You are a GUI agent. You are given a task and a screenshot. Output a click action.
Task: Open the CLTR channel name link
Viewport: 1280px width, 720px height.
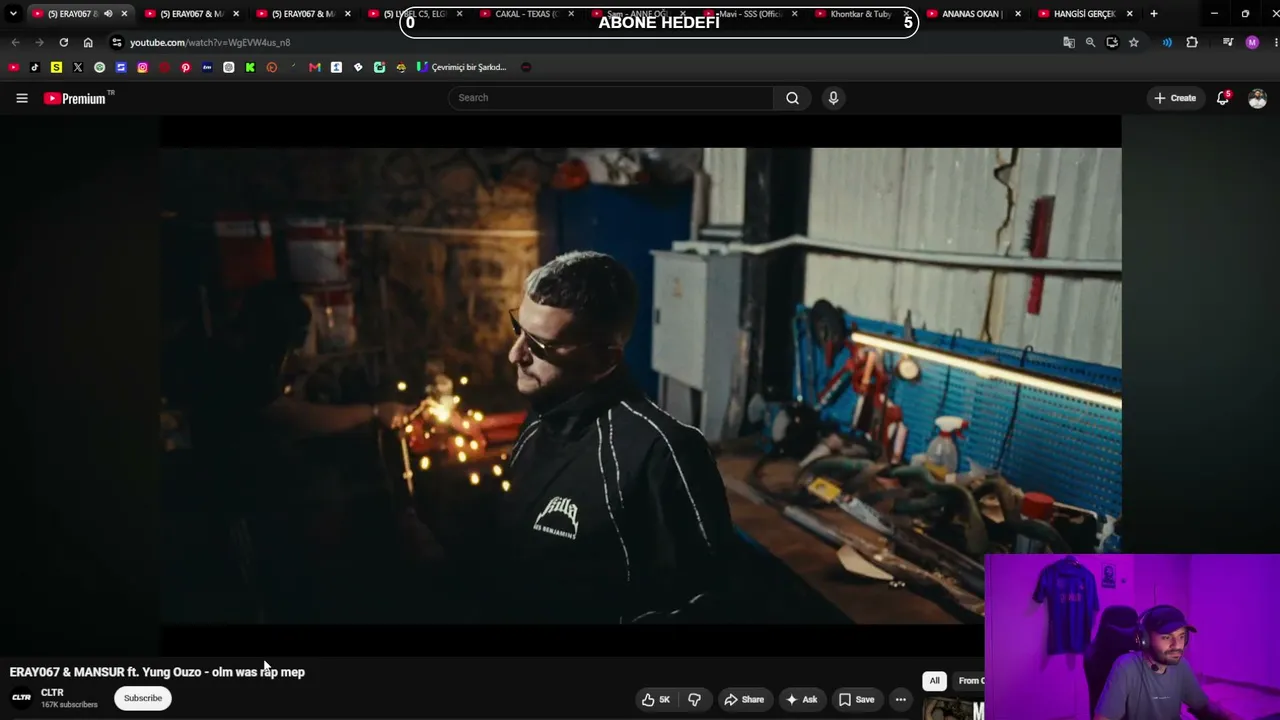(52, 692)
